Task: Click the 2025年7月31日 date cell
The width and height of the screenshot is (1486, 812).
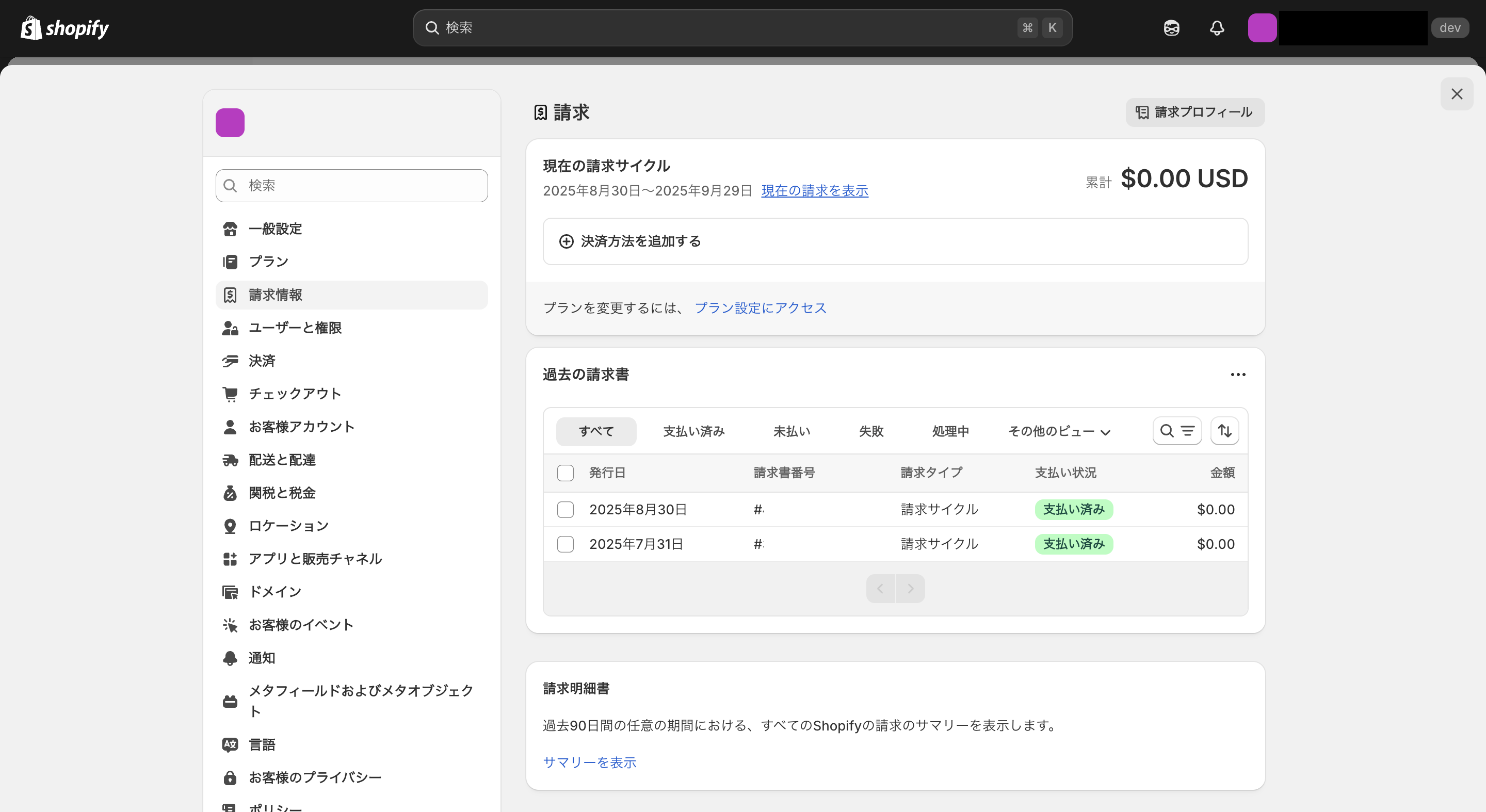Action: click(x=636, y=544)
